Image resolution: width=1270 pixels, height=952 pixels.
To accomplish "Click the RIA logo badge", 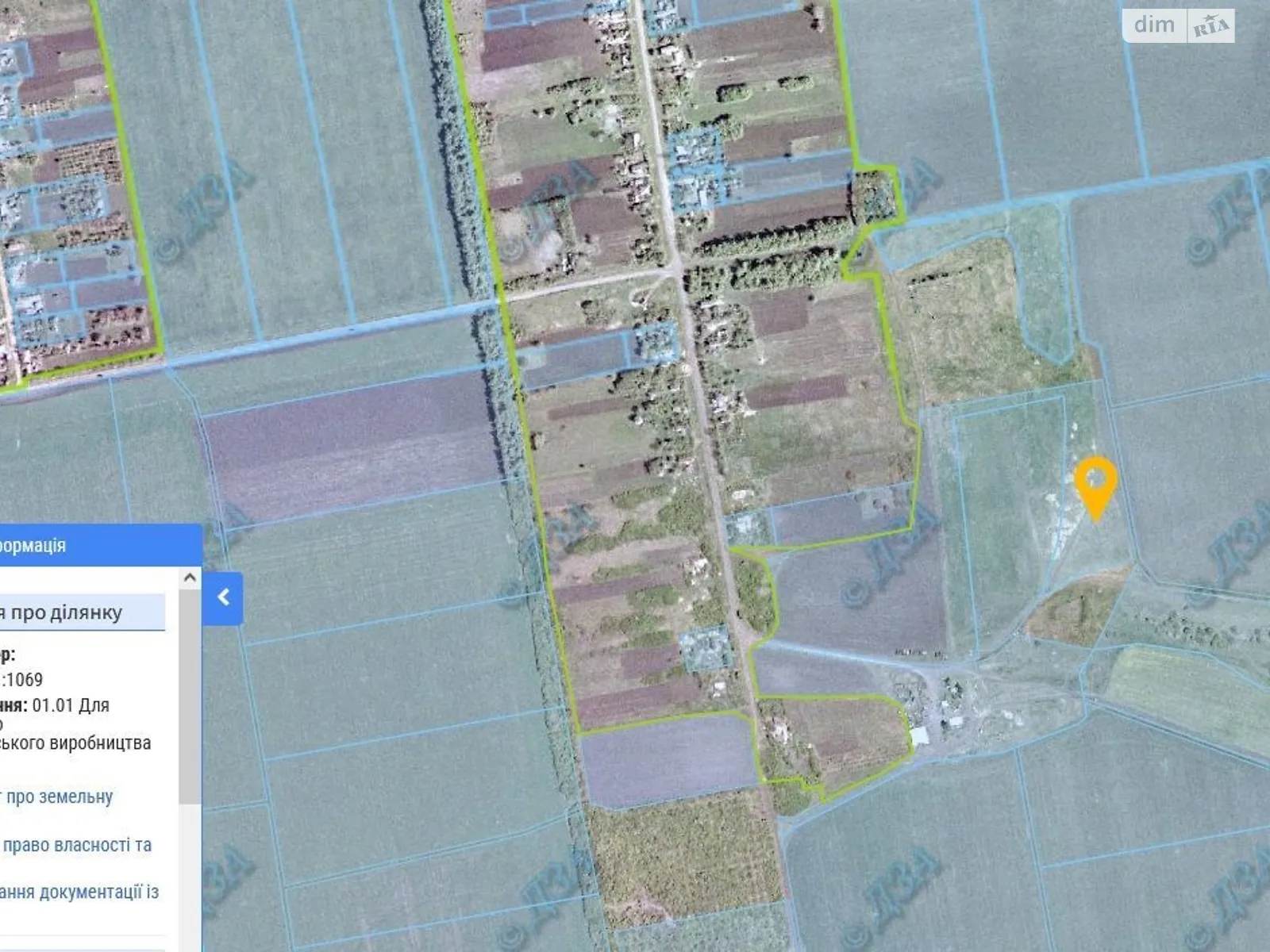I will click(1210, 27).
